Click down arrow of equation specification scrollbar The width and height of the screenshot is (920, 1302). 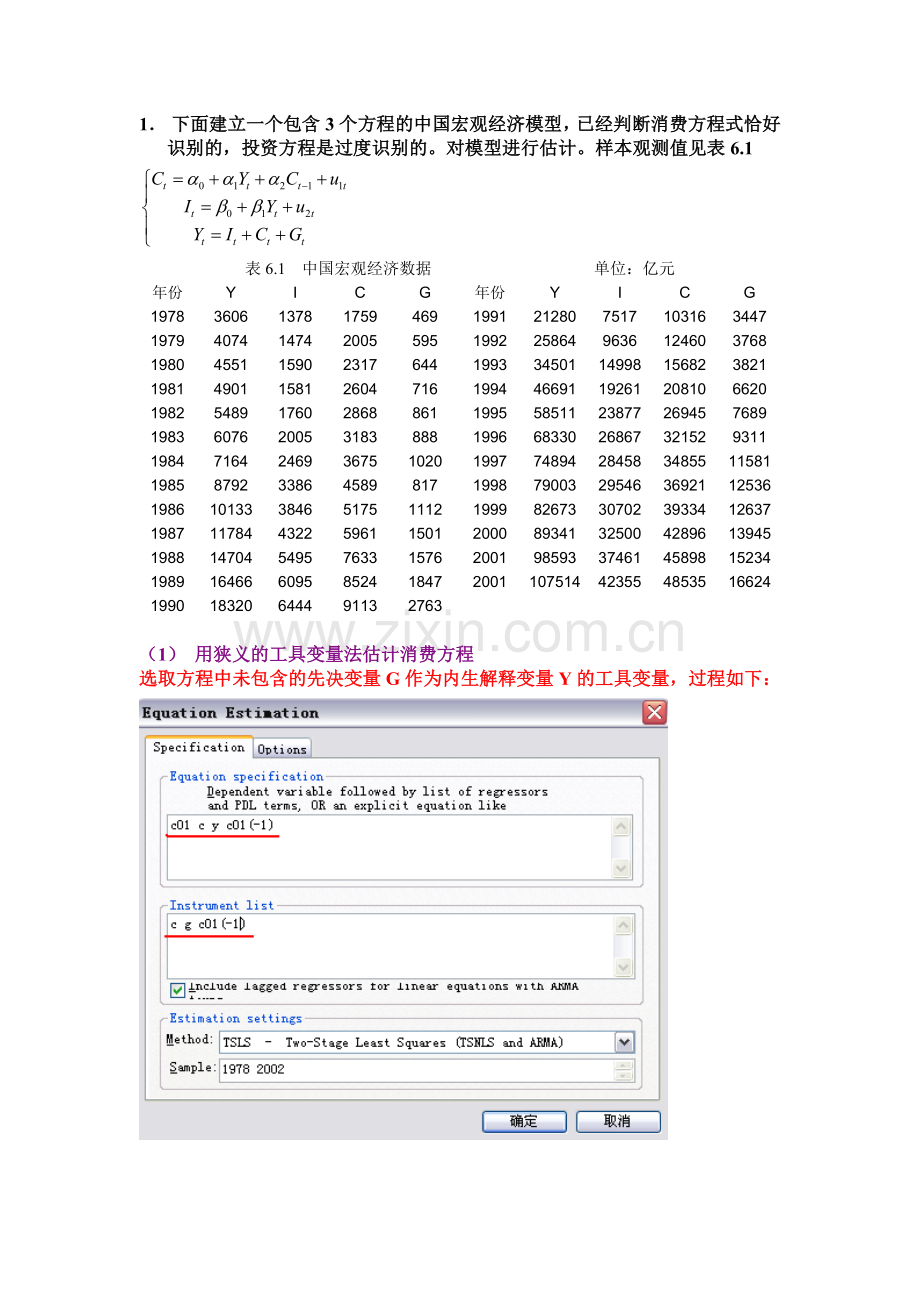click(621, 869)
